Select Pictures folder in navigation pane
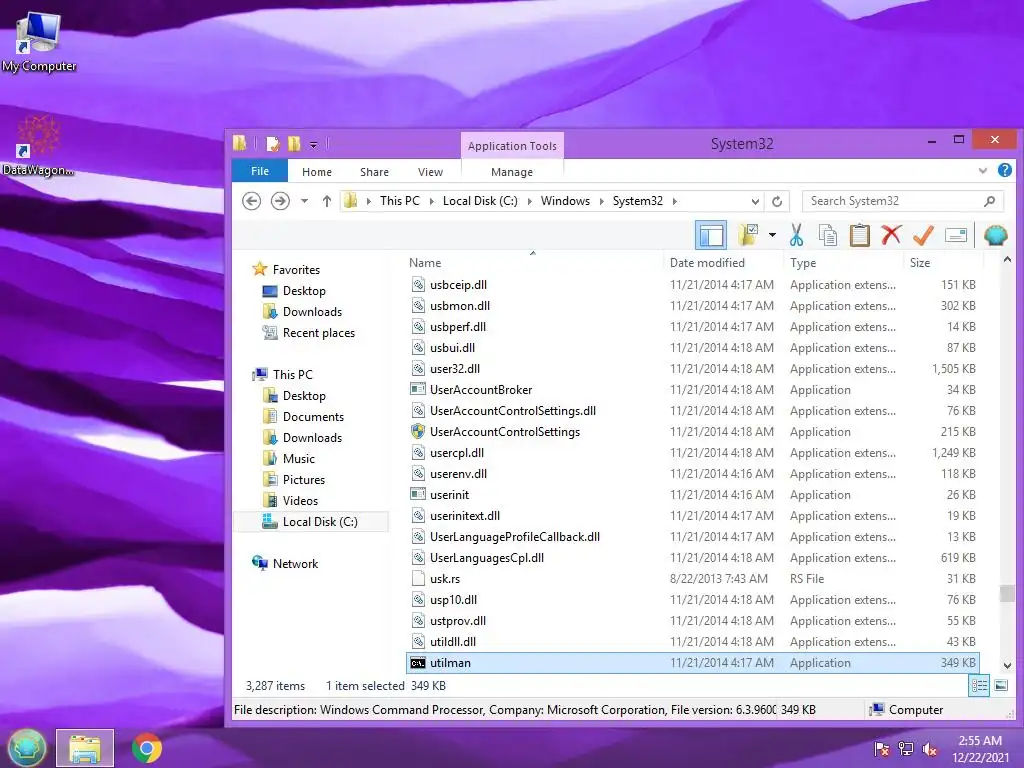Screen dimensions: 1024x768 [x=304, y=479]
